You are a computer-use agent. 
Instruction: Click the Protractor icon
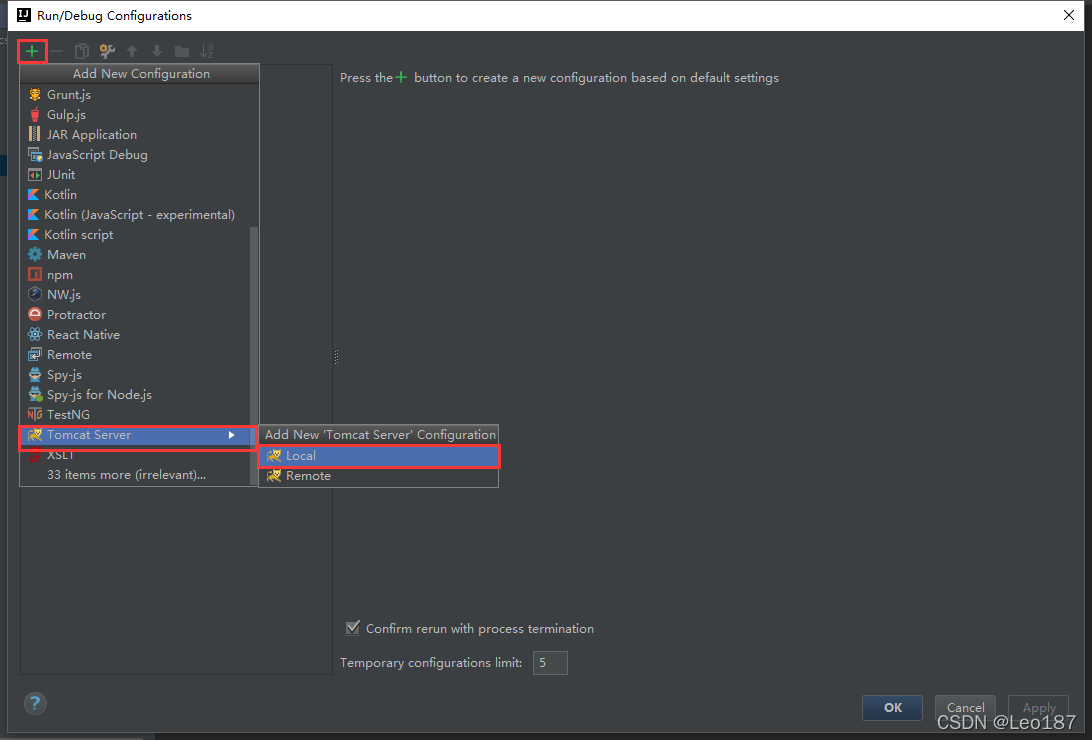pyautogui.click(x=35, y=315)
